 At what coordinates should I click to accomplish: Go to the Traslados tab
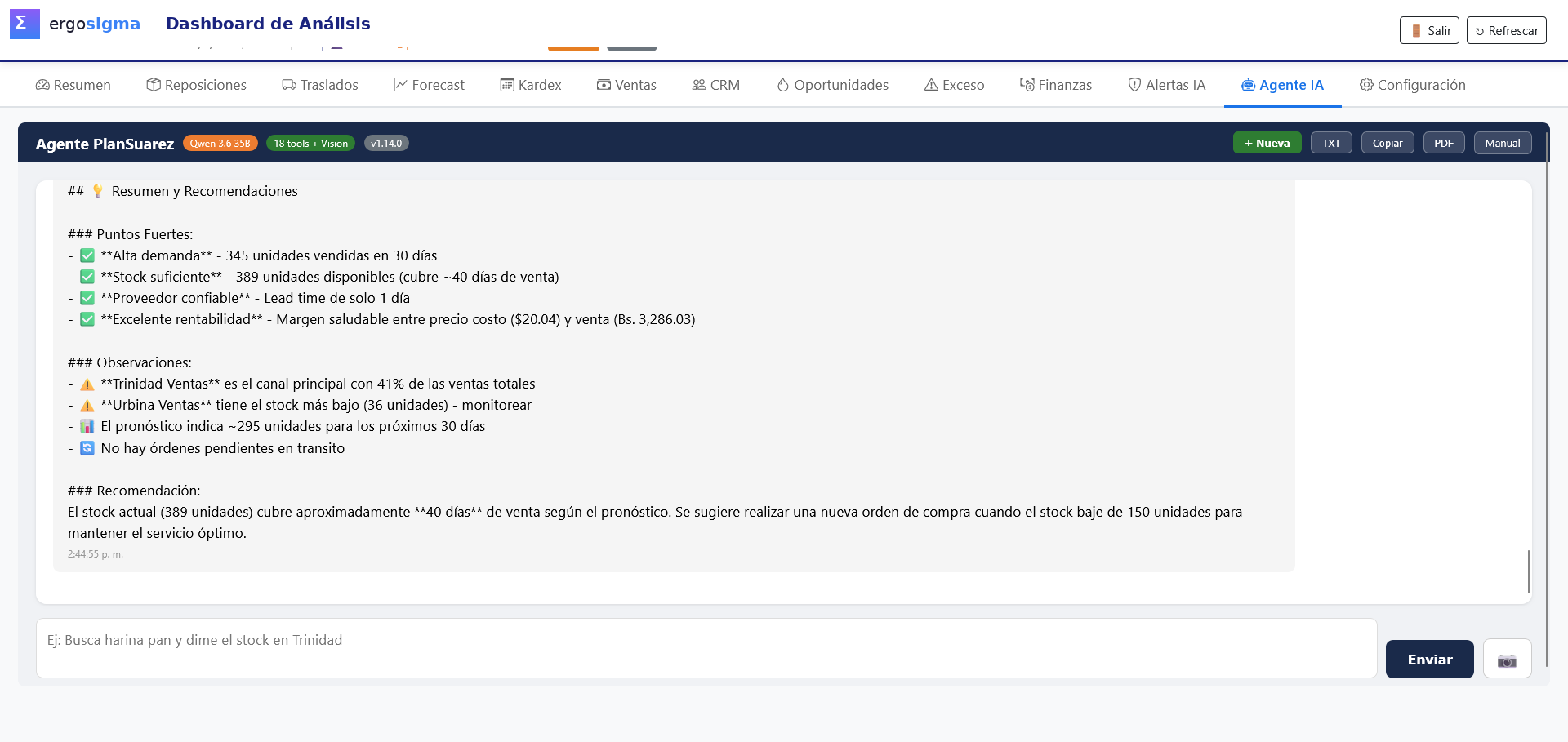[320, 85]
